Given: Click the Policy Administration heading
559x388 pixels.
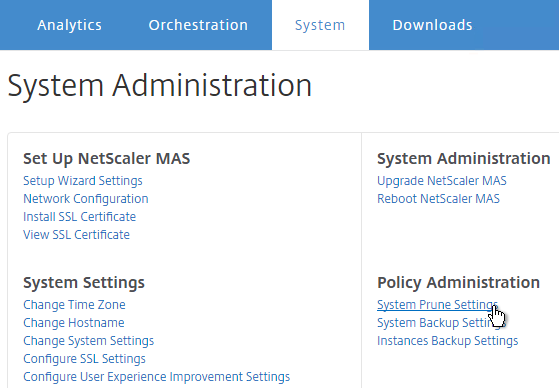Looking at the screenshot, I should 458,282.
